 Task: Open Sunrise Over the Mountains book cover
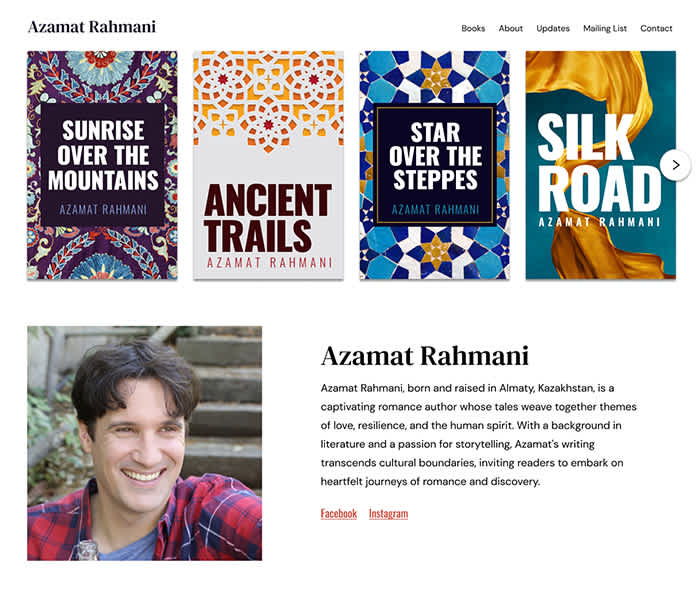[x=102, y=165]
